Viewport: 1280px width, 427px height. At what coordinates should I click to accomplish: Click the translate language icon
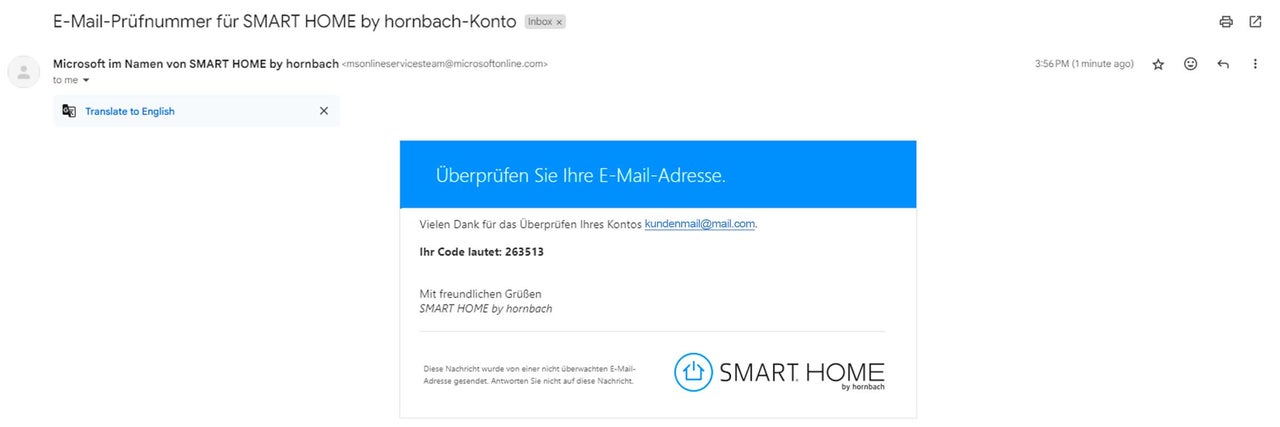tap(69, 111)
